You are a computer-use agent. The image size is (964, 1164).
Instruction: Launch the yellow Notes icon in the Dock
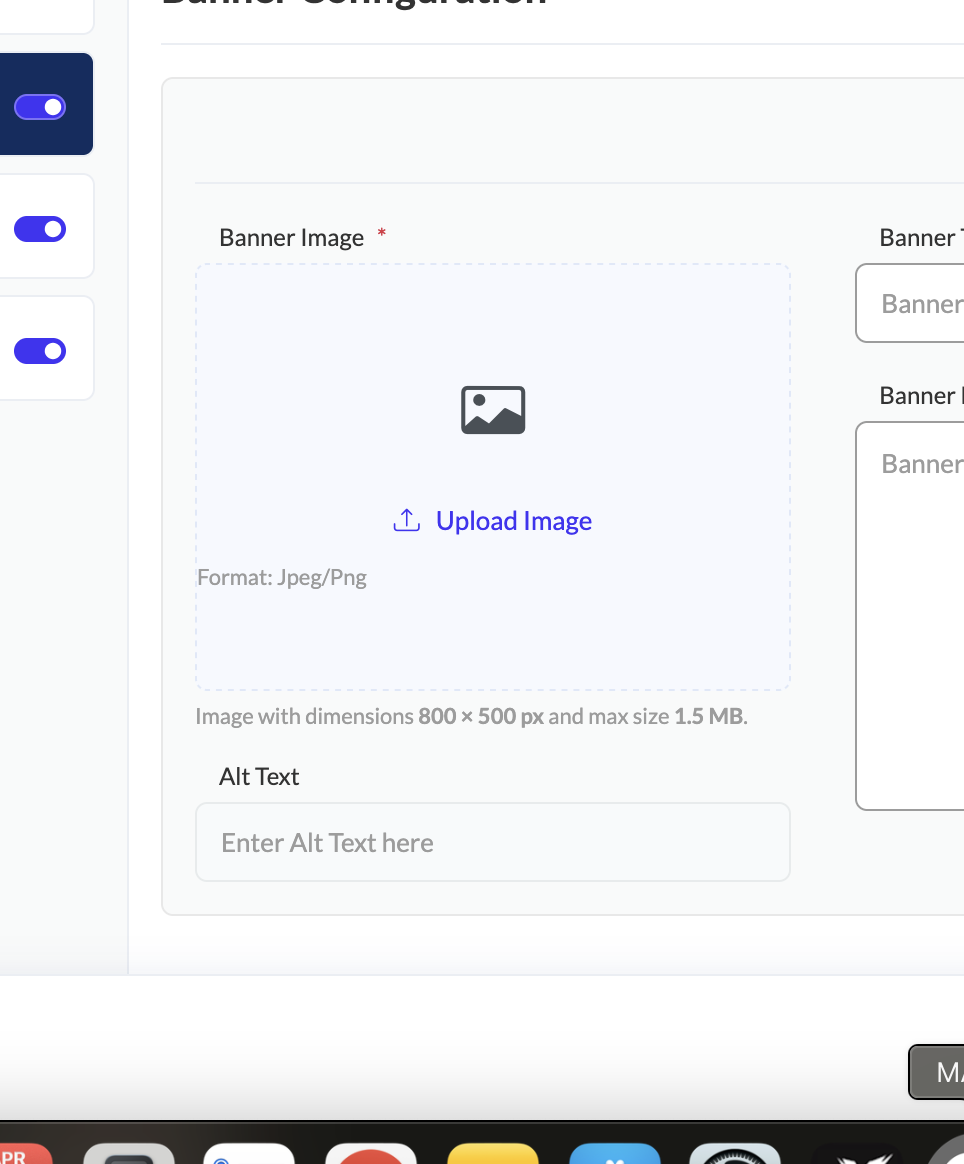point(493,1155)
